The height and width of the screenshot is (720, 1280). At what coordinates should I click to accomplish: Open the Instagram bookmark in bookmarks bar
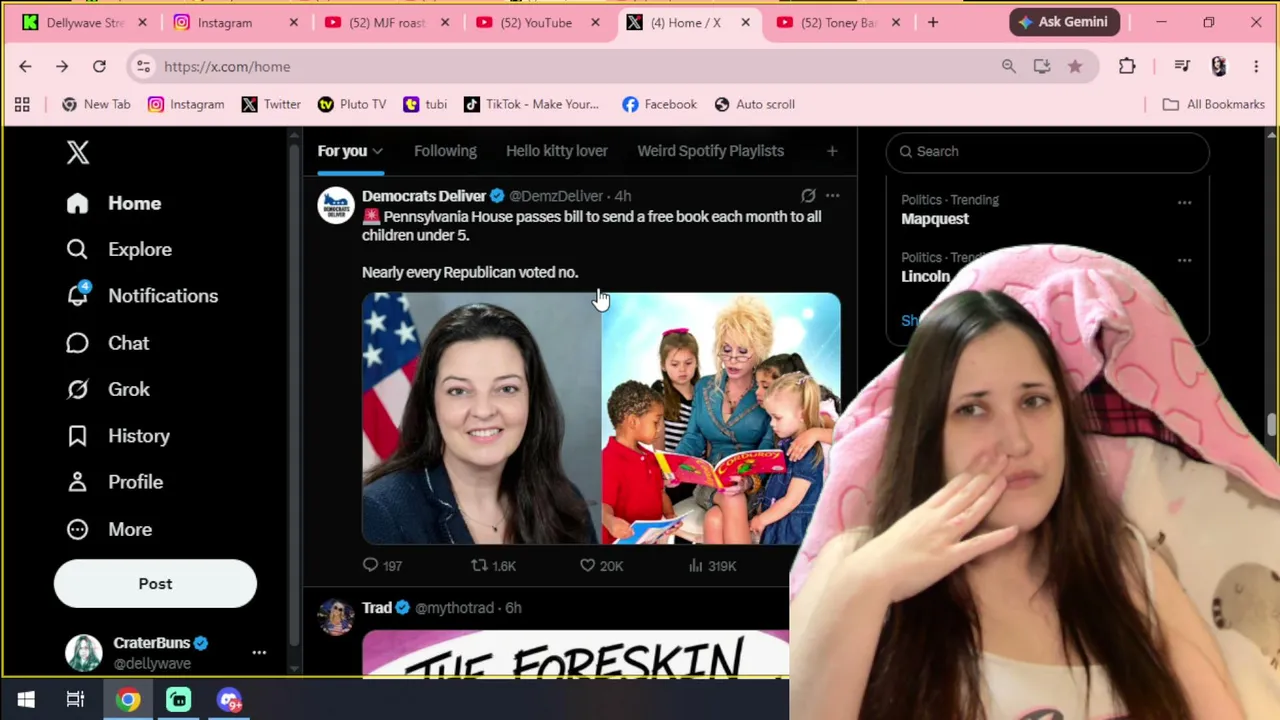tap(186, 104)
